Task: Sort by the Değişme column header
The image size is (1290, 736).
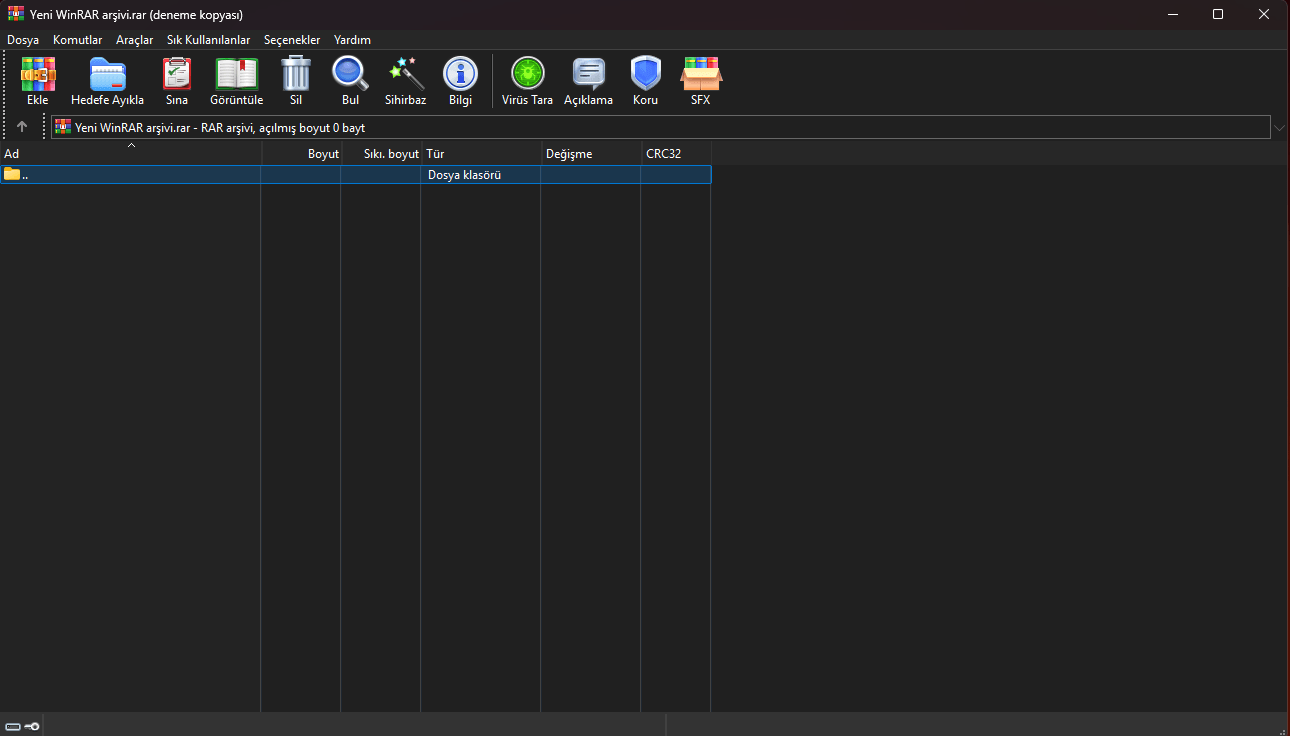Action: point(592,154)
